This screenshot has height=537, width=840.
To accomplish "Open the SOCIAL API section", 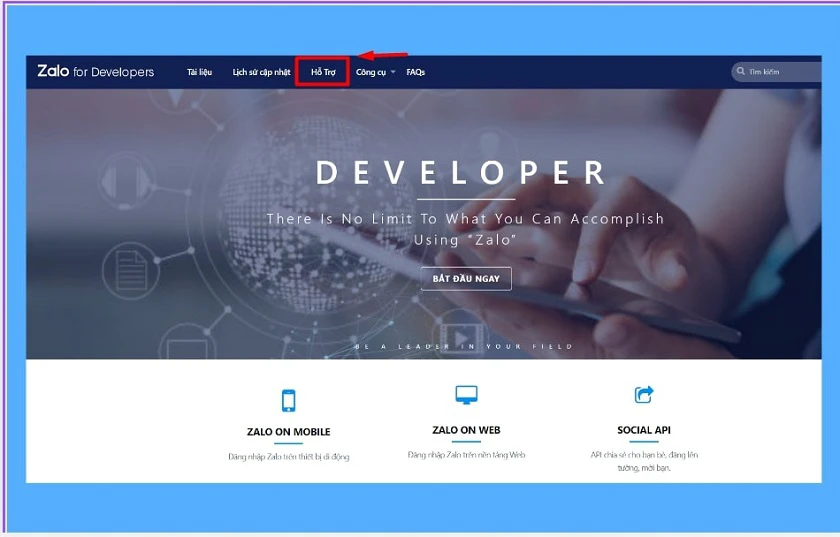I will click(x=644, y=430).
